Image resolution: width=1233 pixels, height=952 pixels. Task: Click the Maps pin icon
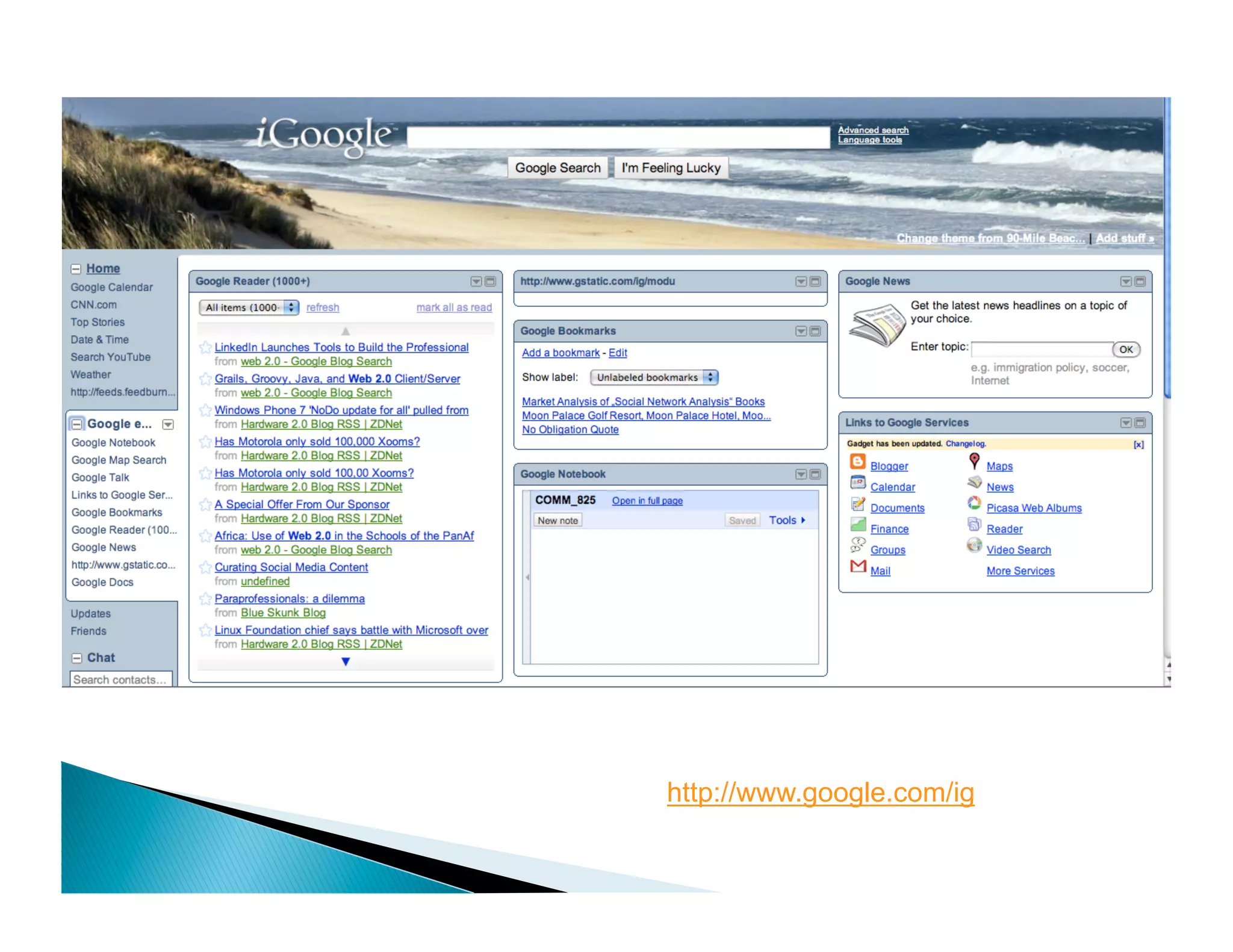point(974,461)
